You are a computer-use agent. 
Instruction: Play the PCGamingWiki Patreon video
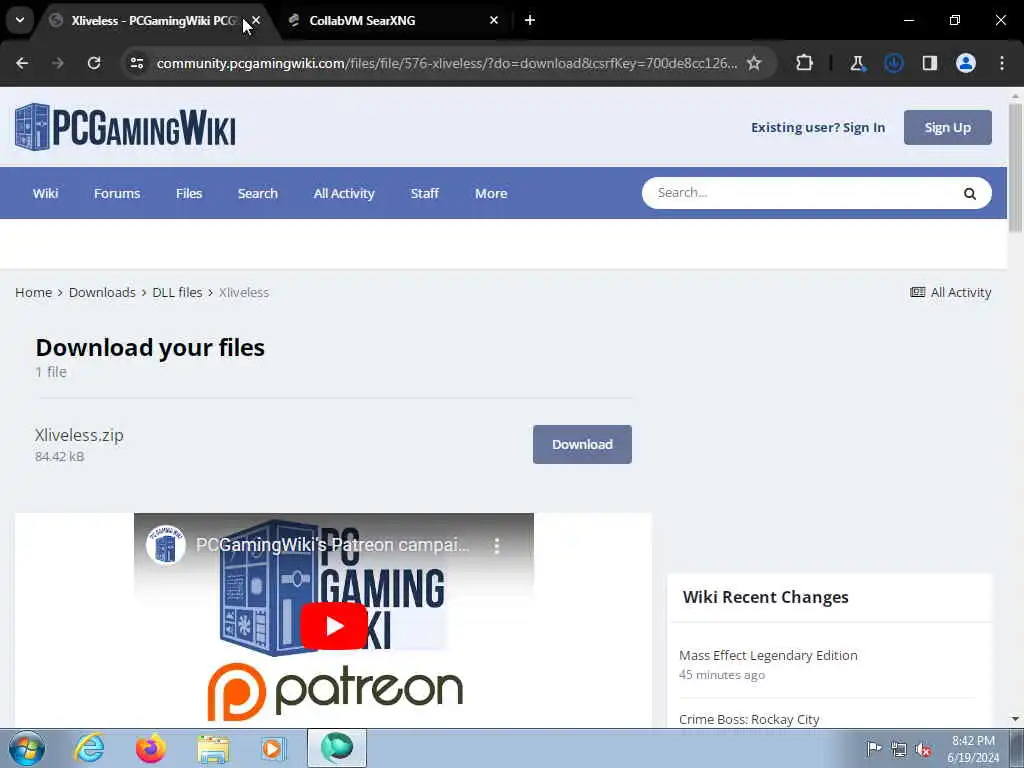click(x=334, y=626)
